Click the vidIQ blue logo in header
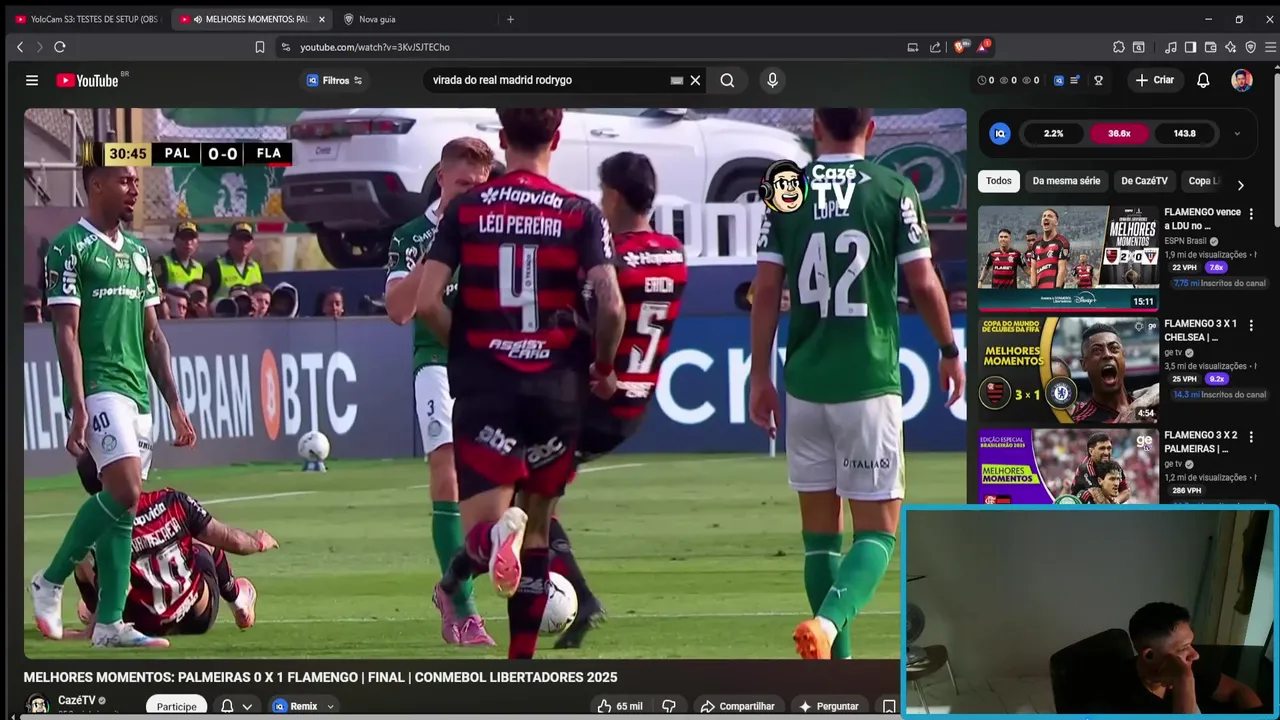 1059,80
